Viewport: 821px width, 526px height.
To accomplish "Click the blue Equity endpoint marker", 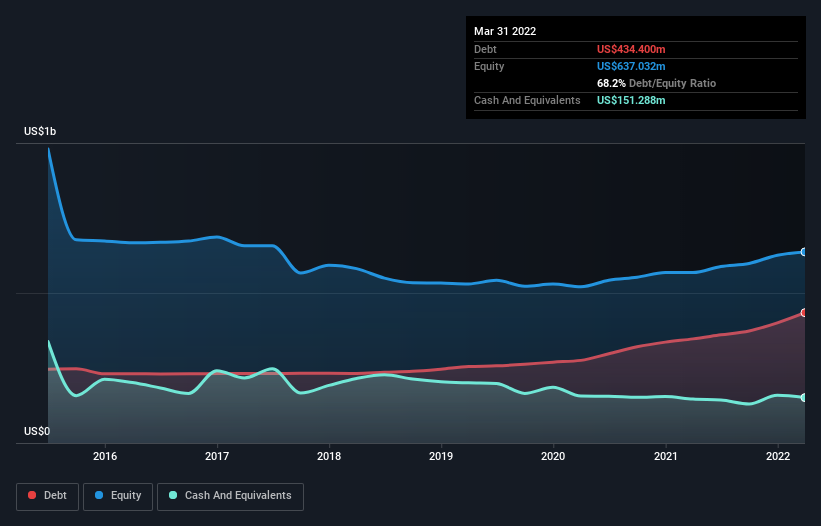I will [804, 252].
